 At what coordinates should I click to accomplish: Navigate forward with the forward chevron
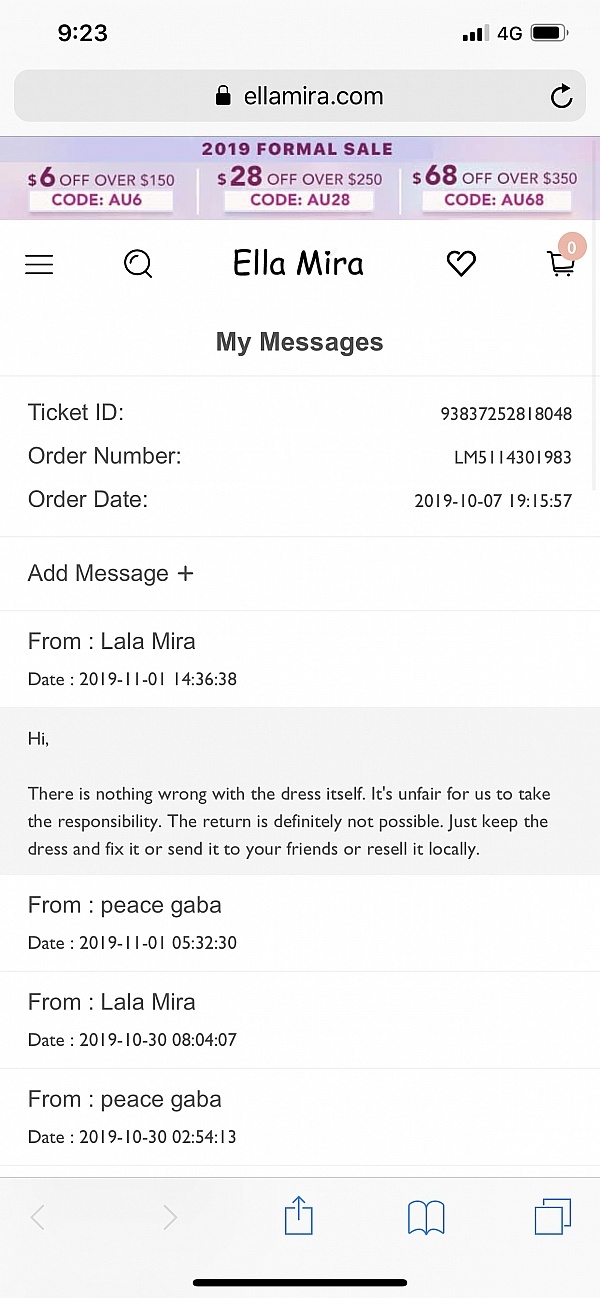pos(170,1217)
